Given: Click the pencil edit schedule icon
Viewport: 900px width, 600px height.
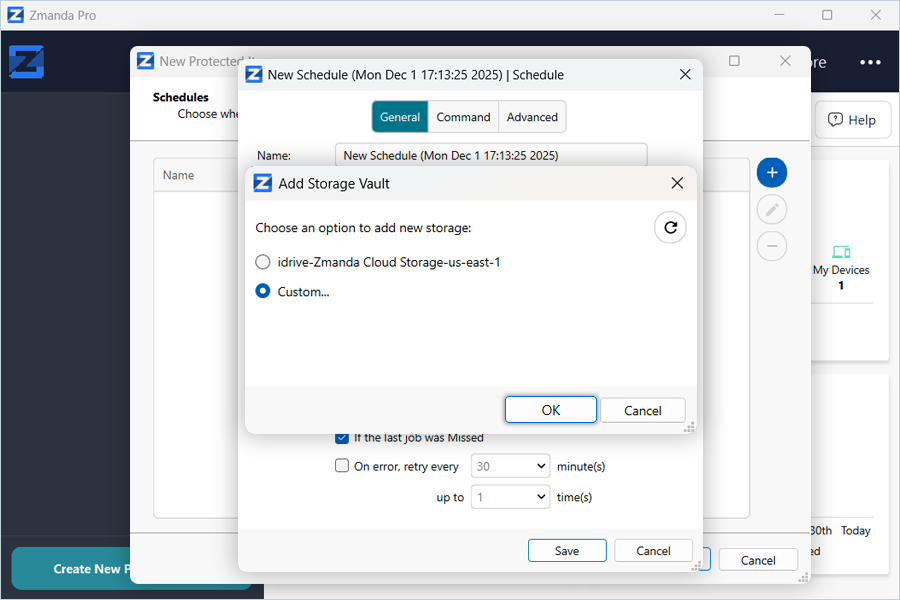Looking at the screenshot, I should click(771, 209).
